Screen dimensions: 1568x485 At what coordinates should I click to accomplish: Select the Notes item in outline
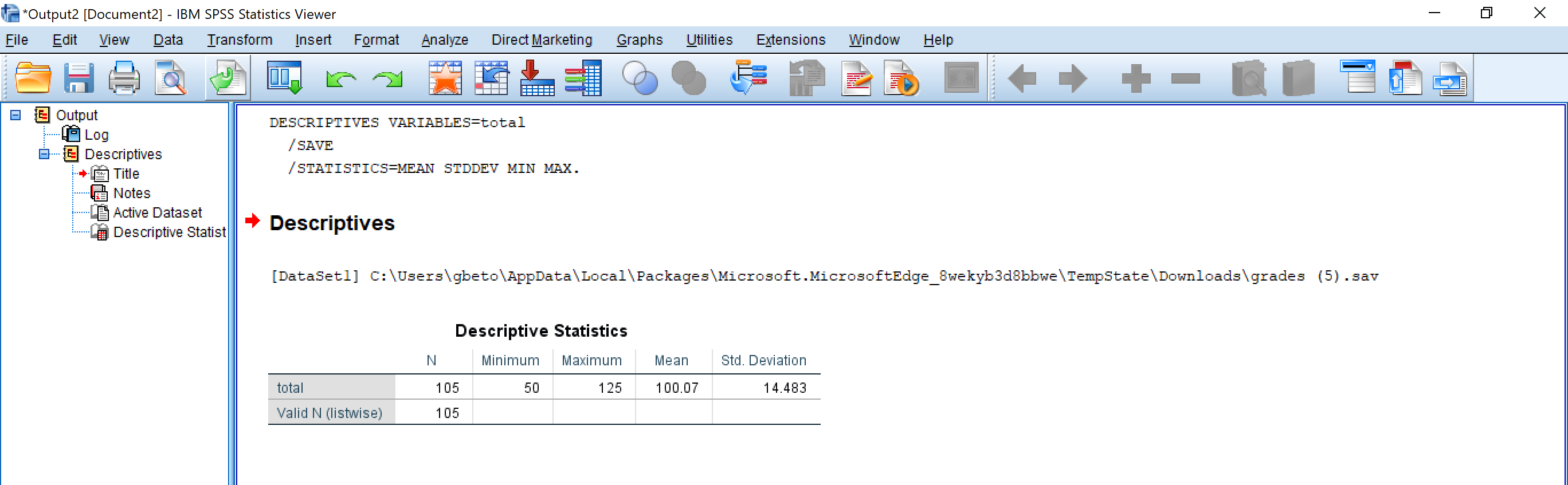click(x=131, y=193)
